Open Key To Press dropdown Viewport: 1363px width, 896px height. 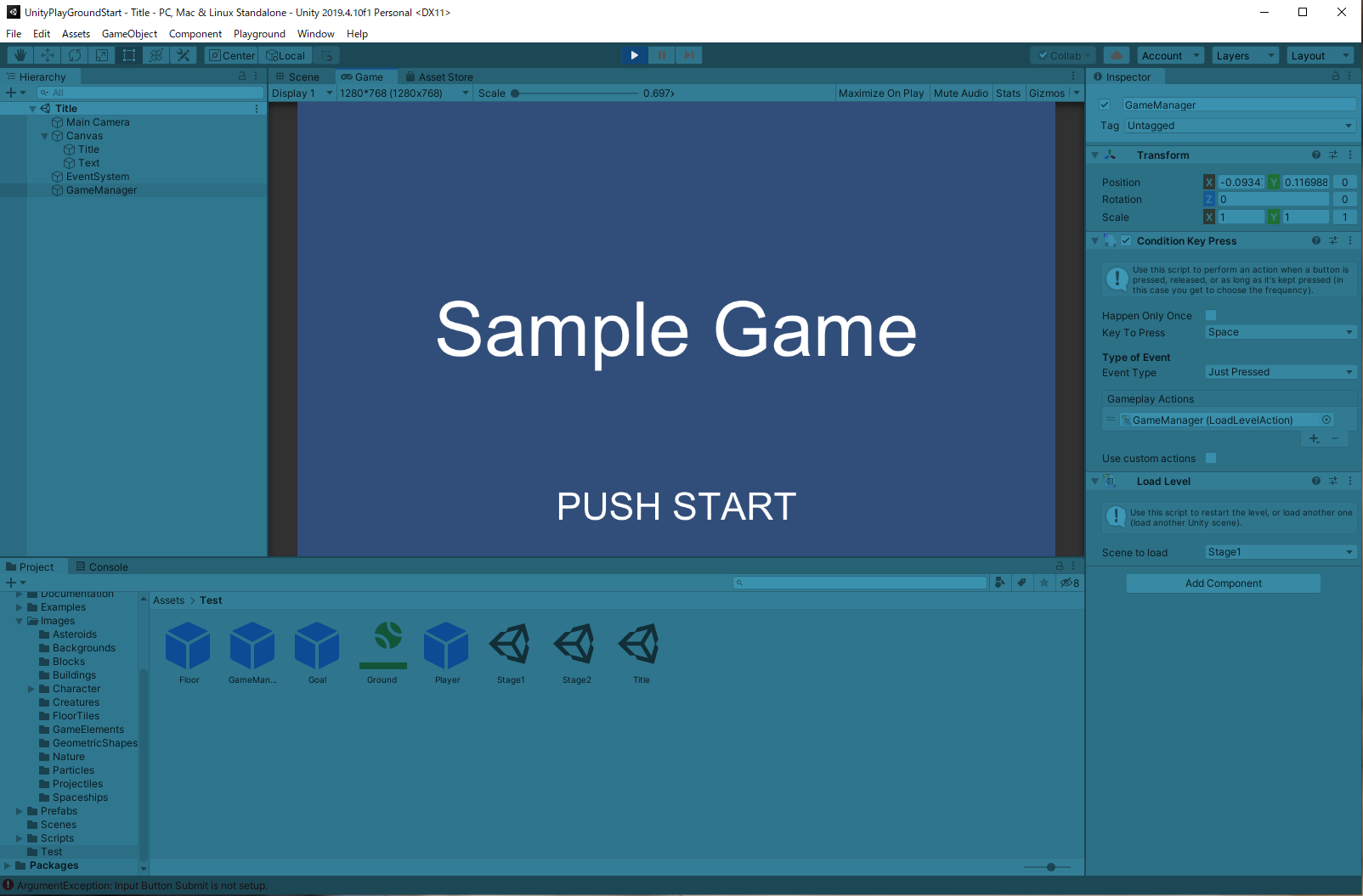tap(1281, 332)
